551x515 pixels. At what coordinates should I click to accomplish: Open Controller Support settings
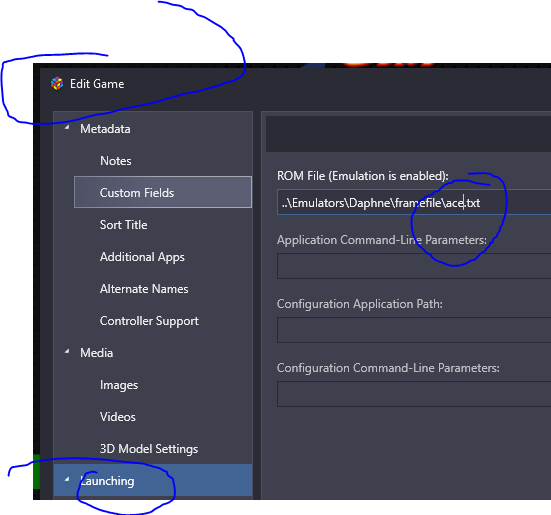pos(149,321)
